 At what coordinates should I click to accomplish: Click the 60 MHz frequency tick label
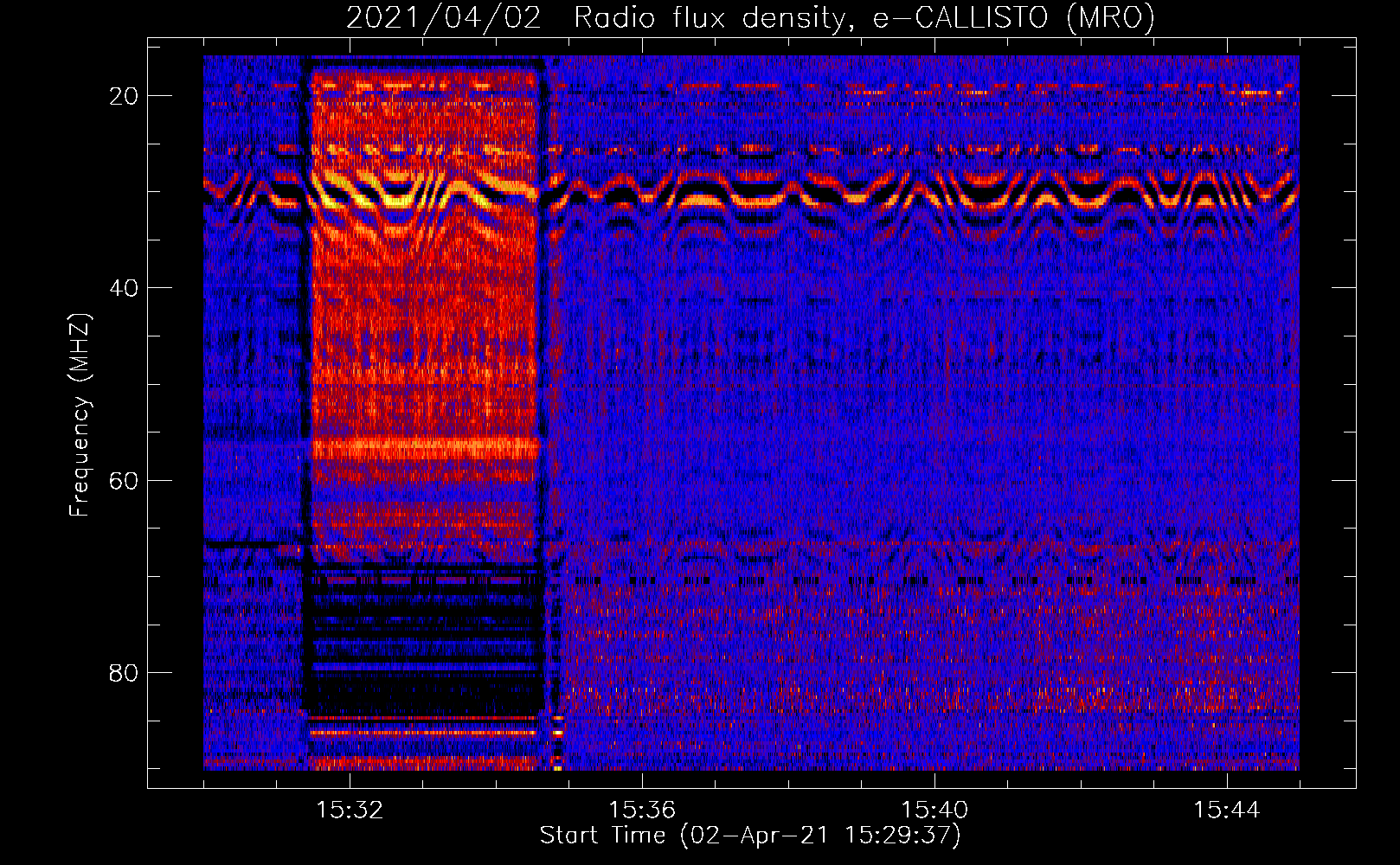tap(124, 480)
